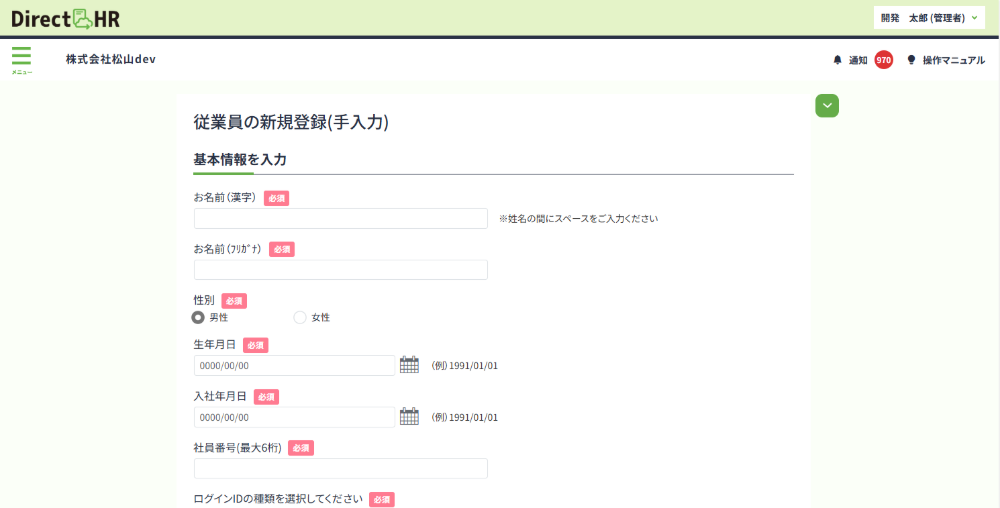Focus the 生年月日 date field

(x=294, y=365)
